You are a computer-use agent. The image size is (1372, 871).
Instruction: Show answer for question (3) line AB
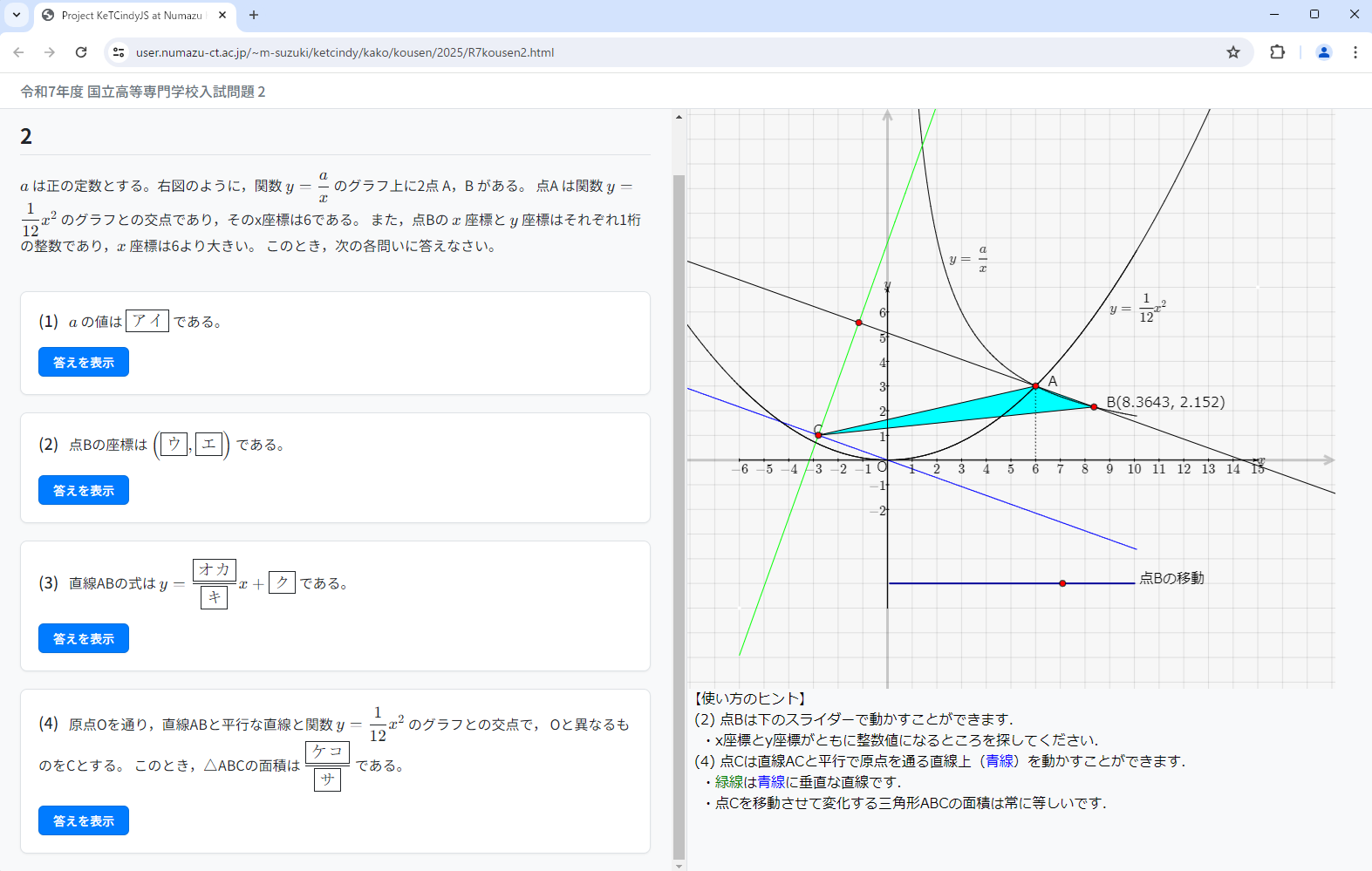click(84, 638)
